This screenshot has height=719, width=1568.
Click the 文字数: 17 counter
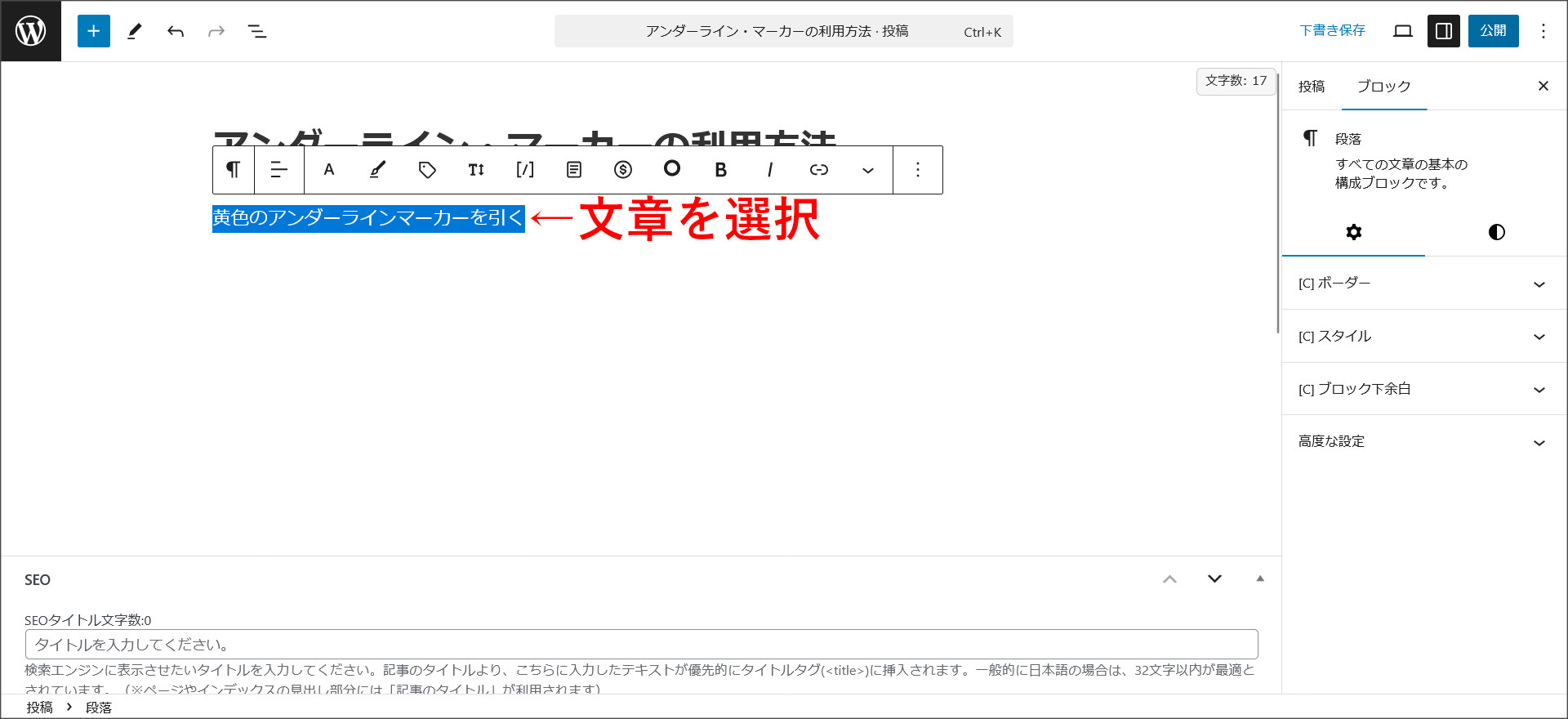pos(1236,81)
